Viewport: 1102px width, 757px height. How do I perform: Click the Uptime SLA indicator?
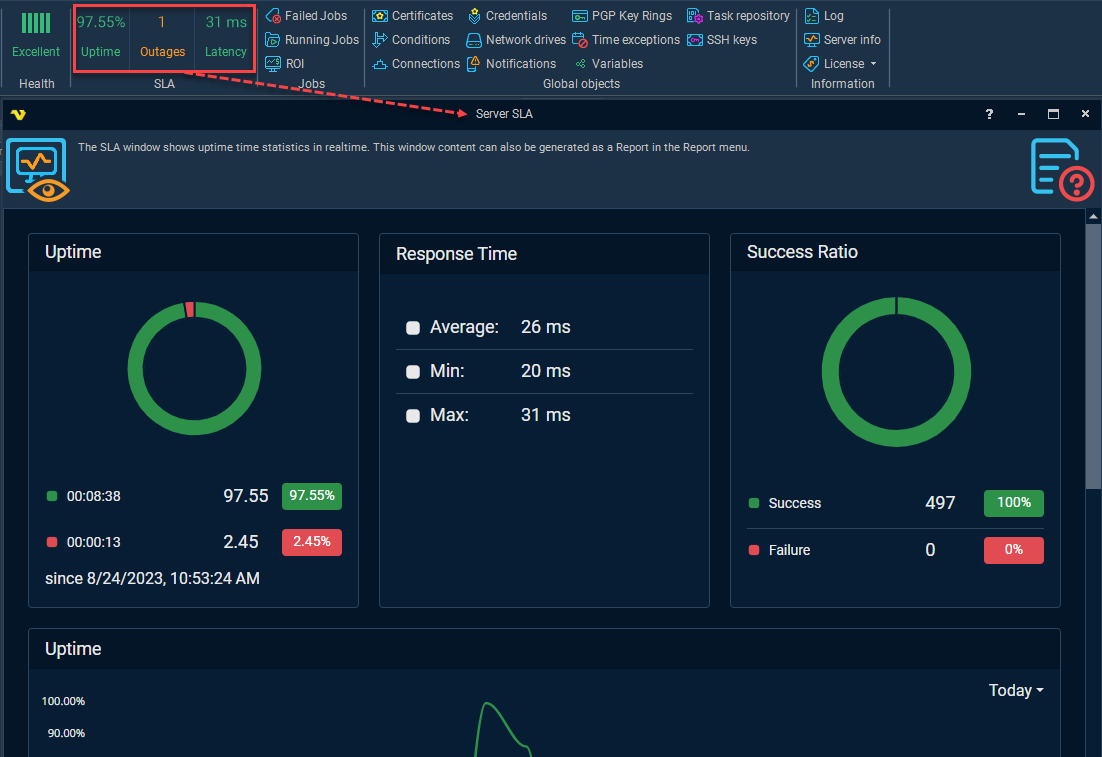coord(101,36)
